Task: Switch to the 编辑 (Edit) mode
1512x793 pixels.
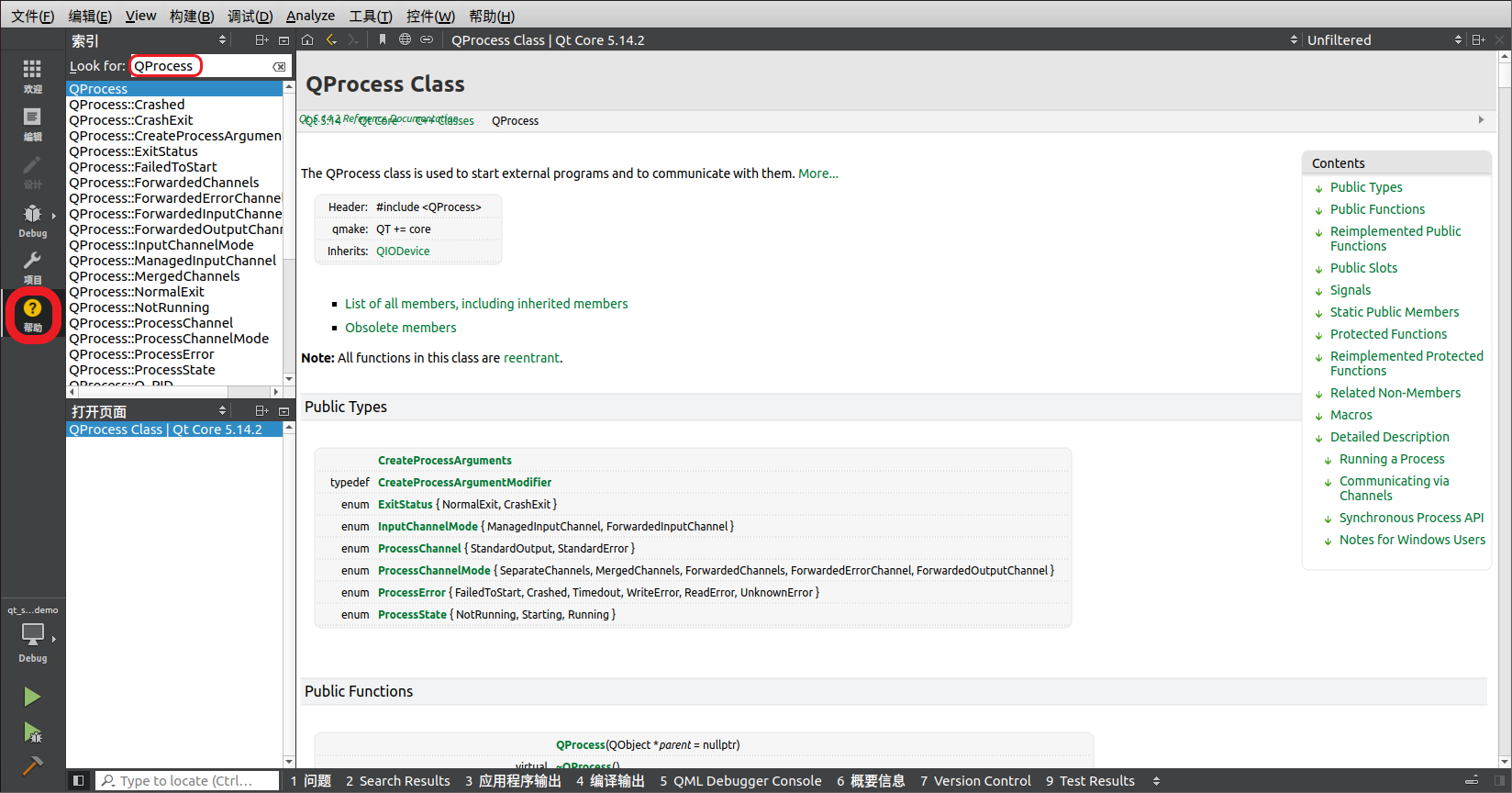Action: pyautogui.click(x=32, y=123)
